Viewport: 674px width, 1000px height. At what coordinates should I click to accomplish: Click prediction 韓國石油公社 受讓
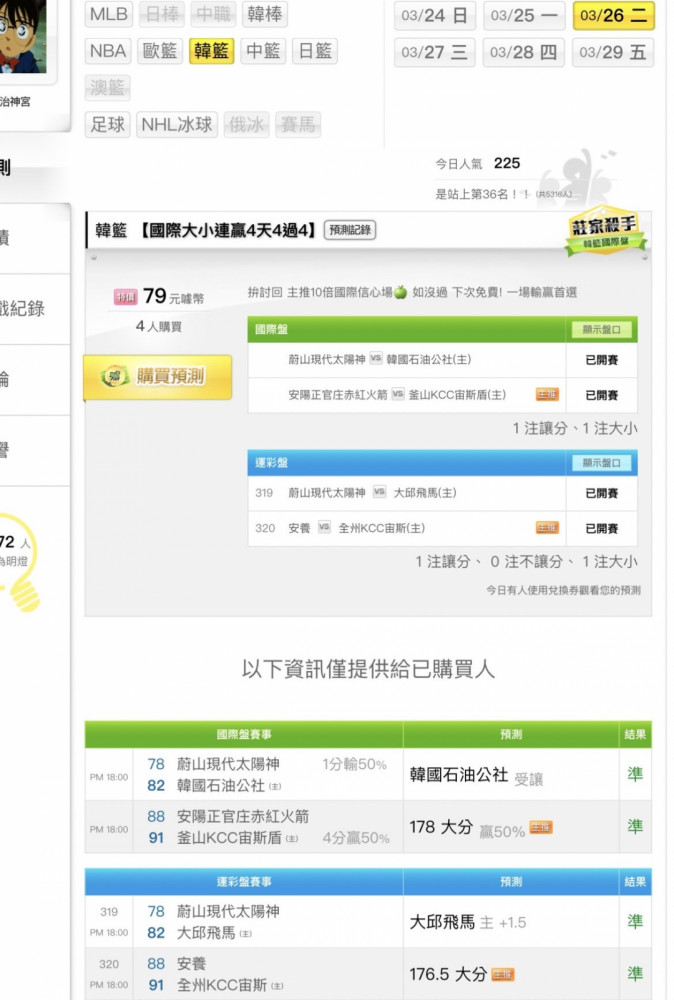coord(476,776)
